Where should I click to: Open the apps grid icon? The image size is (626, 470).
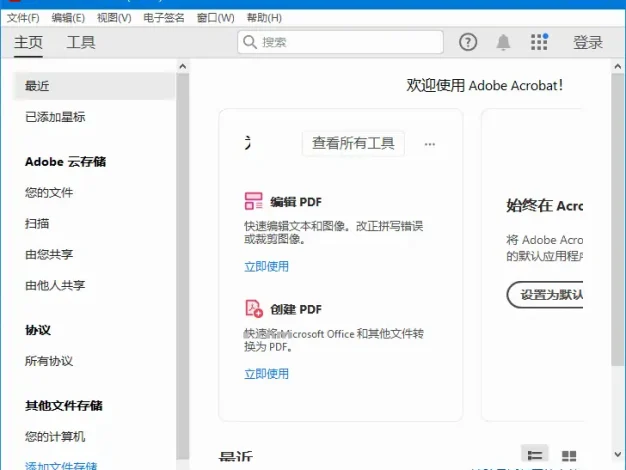point(539,42)
